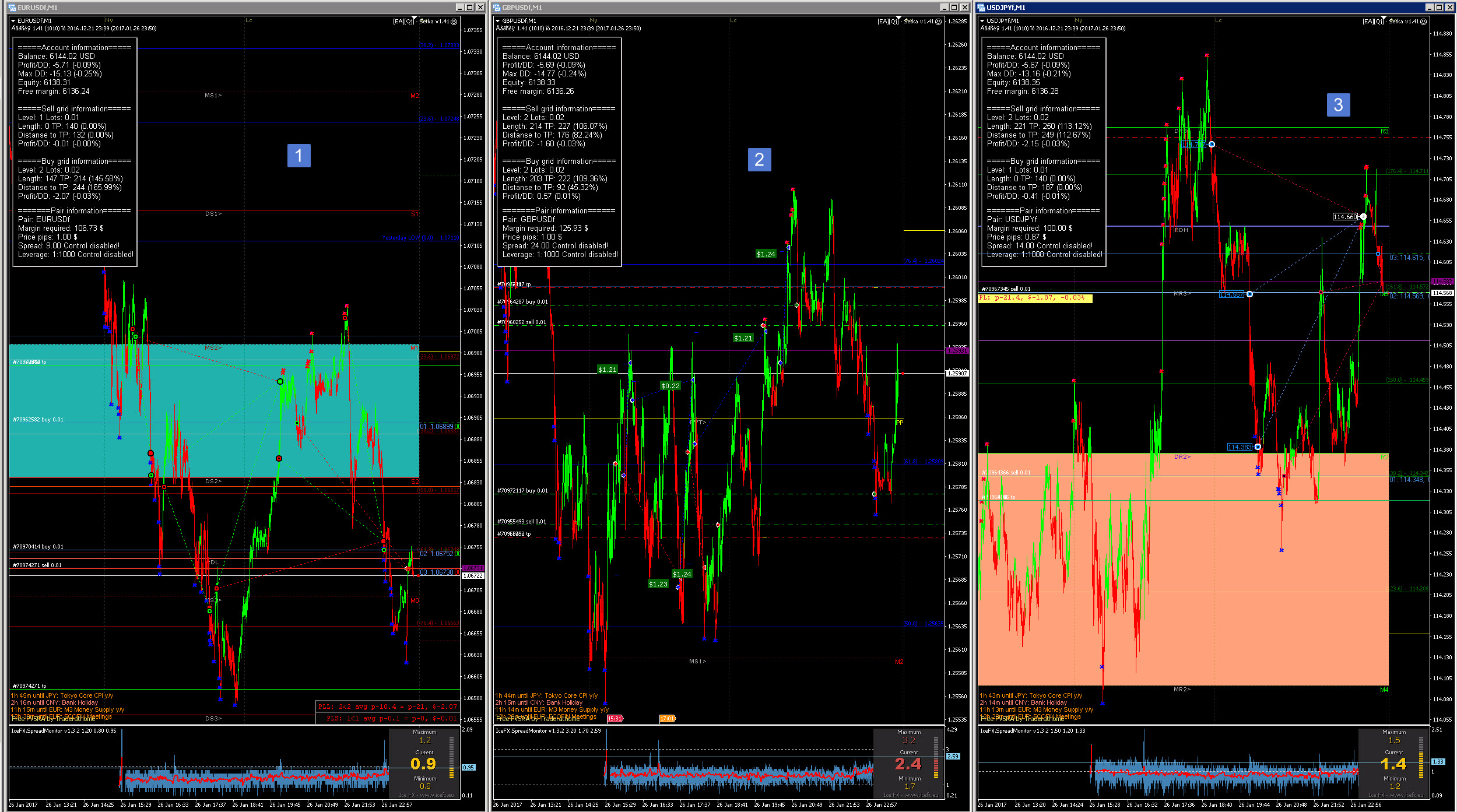Click the Balance: 6144.02 USD line on EURUSDf
Viewport: 1457px width, 812px height.
tap(56, 57)
